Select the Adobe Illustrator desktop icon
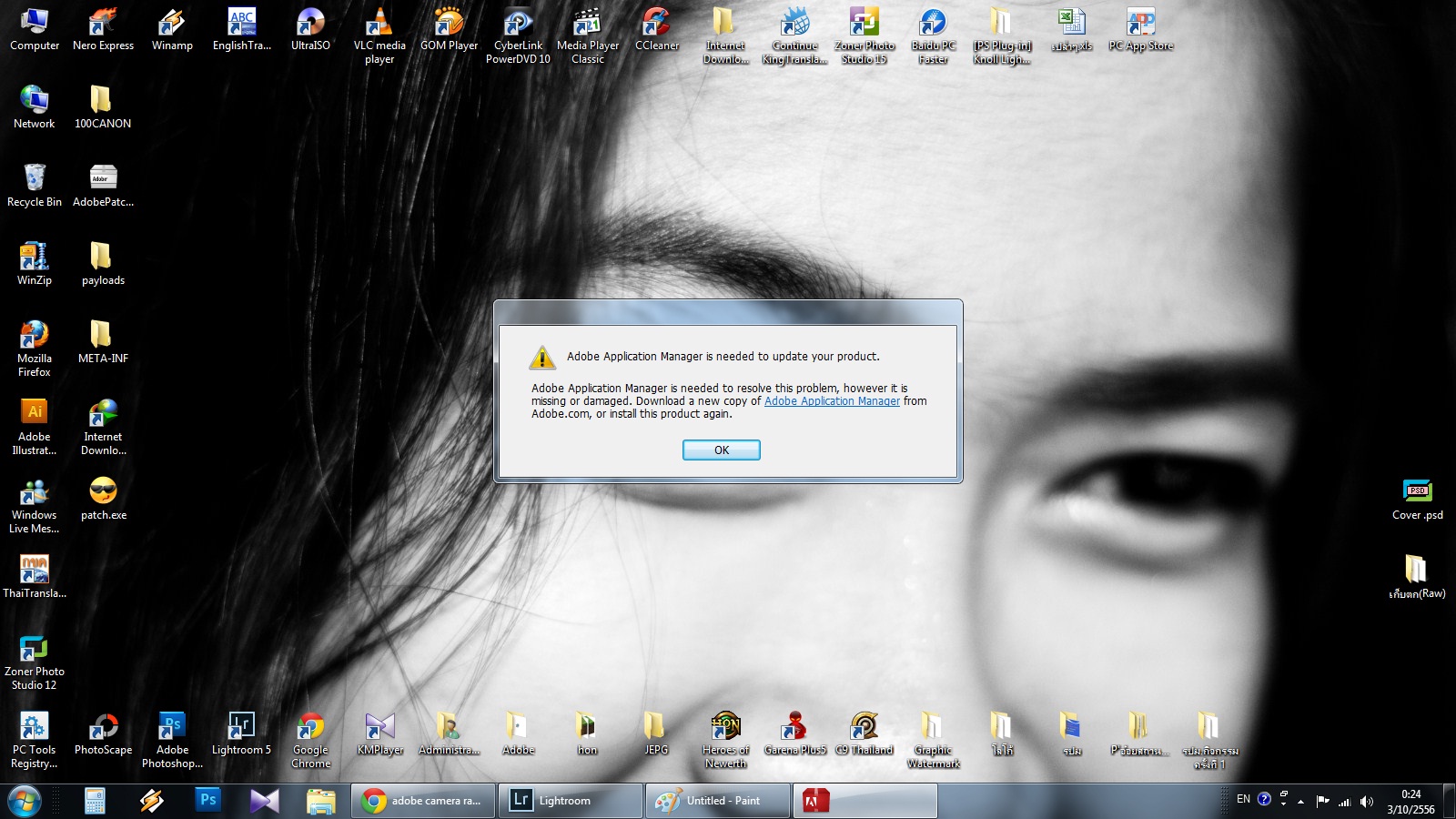 (x=35, y=427)
